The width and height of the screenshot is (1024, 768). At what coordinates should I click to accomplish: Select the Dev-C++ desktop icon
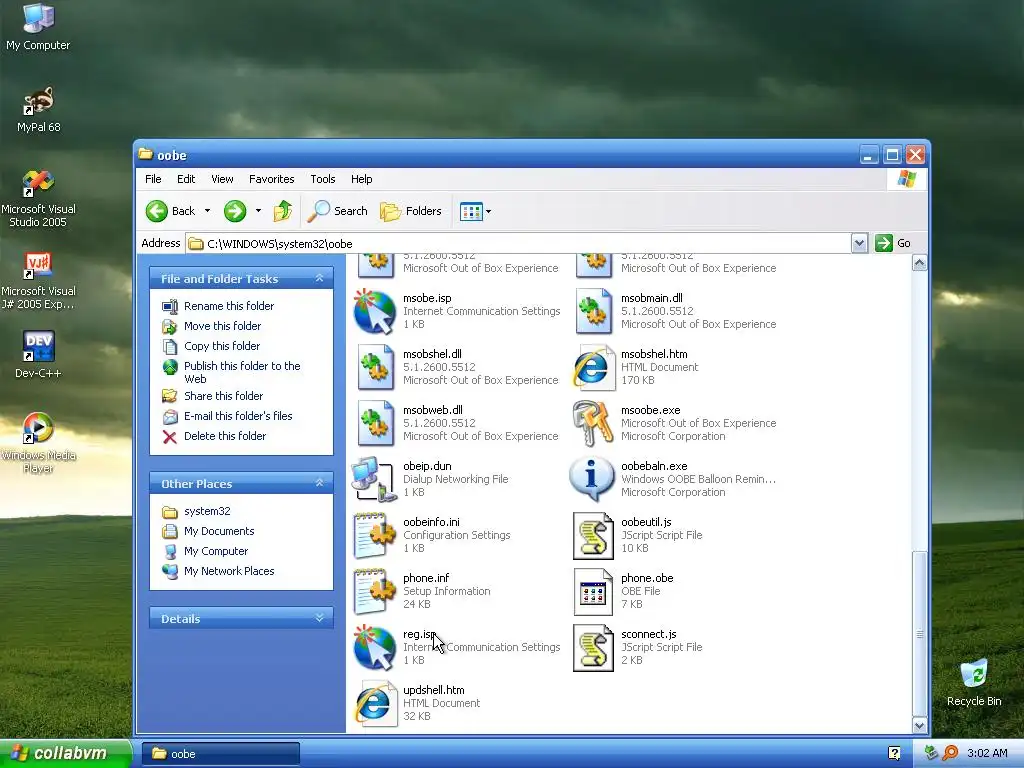coord(39,355)
